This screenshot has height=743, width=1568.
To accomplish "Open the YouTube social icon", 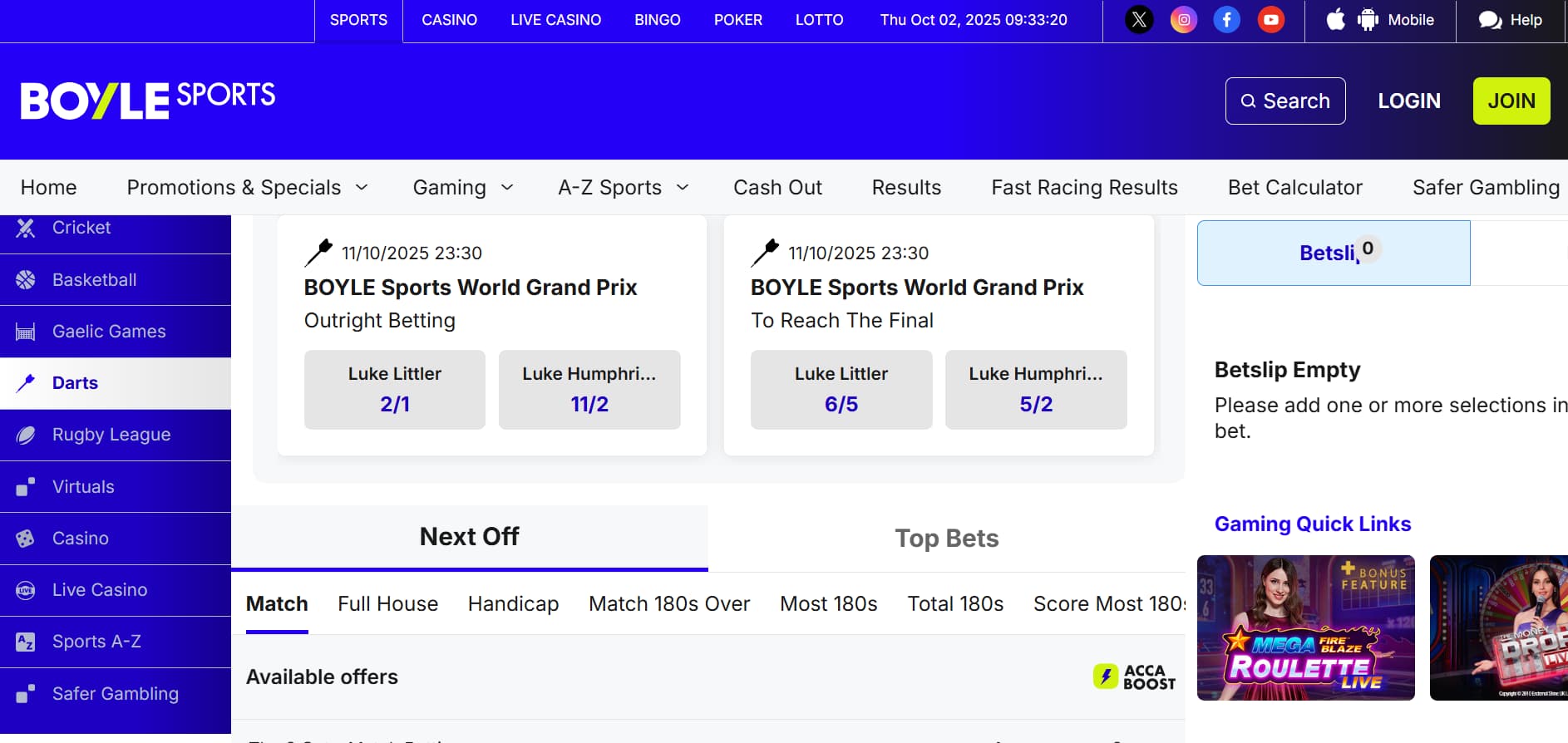I will [x=1270, y=20].
